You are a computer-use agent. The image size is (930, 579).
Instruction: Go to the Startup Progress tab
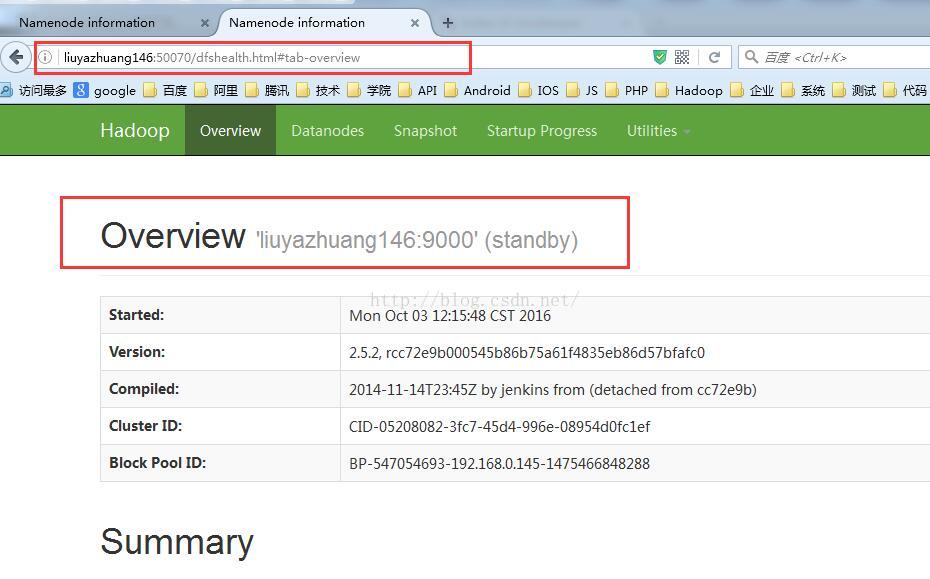(541, 131)
